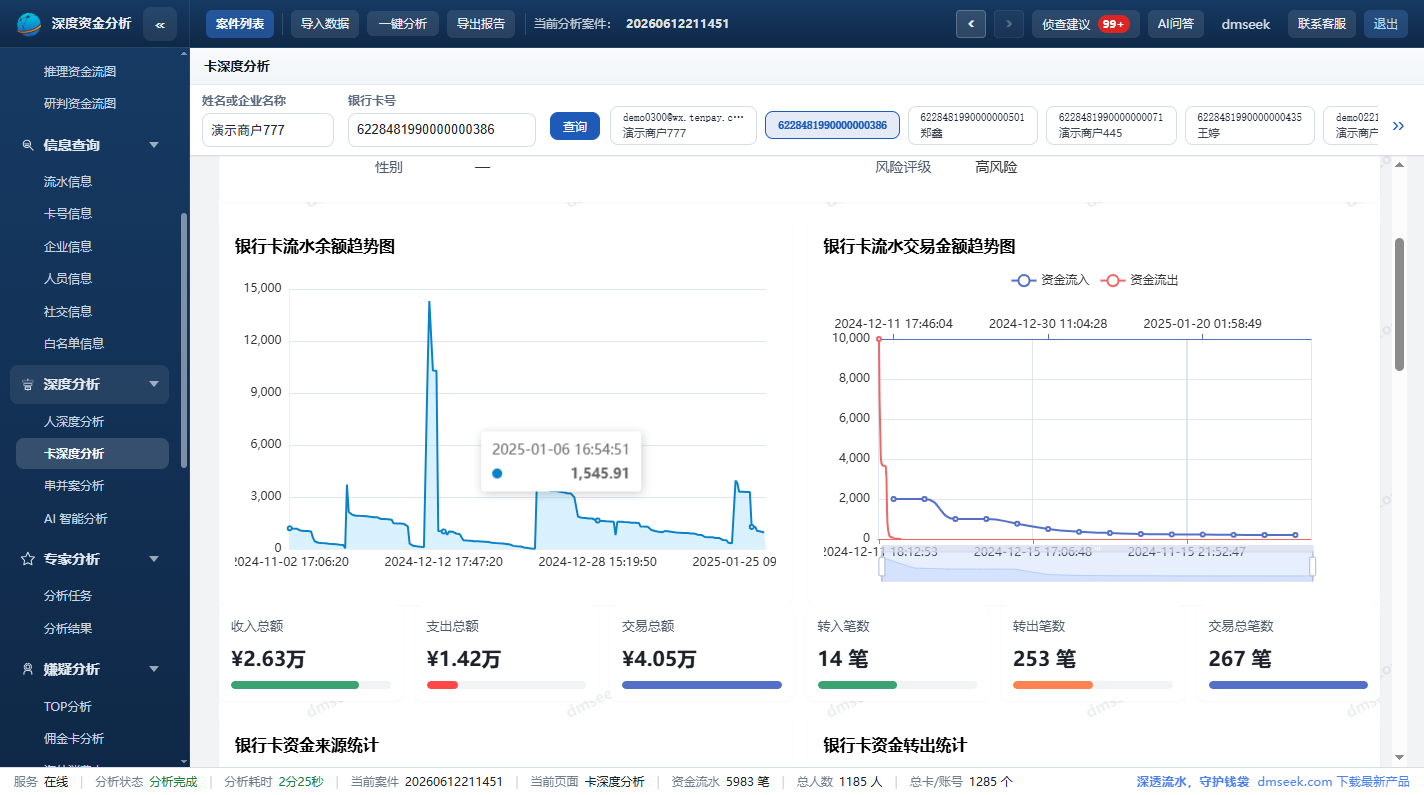Open 白名单信息 page
Screen dimensions: 1424x795
(x=74, y=344)
